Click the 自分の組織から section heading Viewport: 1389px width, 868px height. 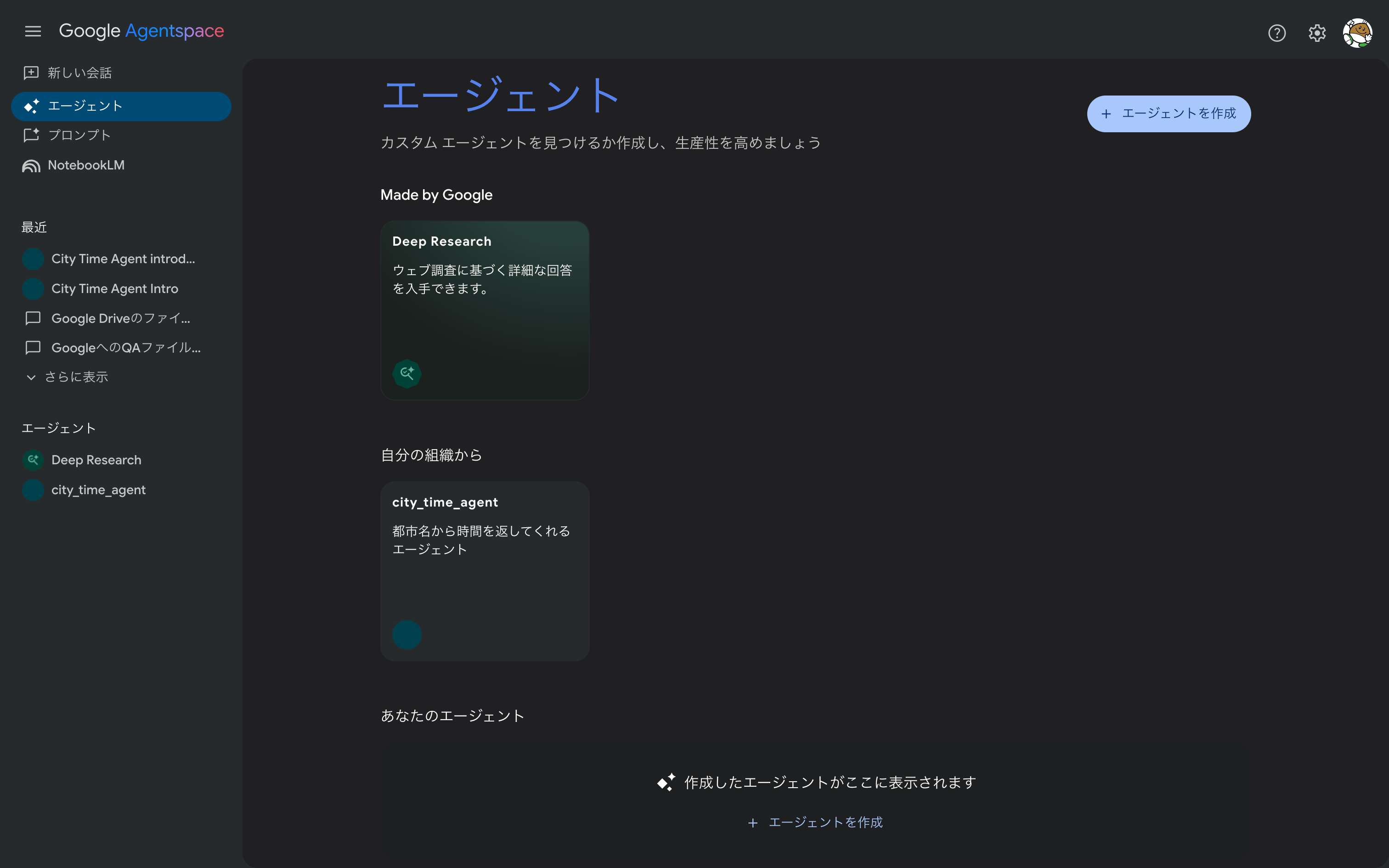[431, 455]
